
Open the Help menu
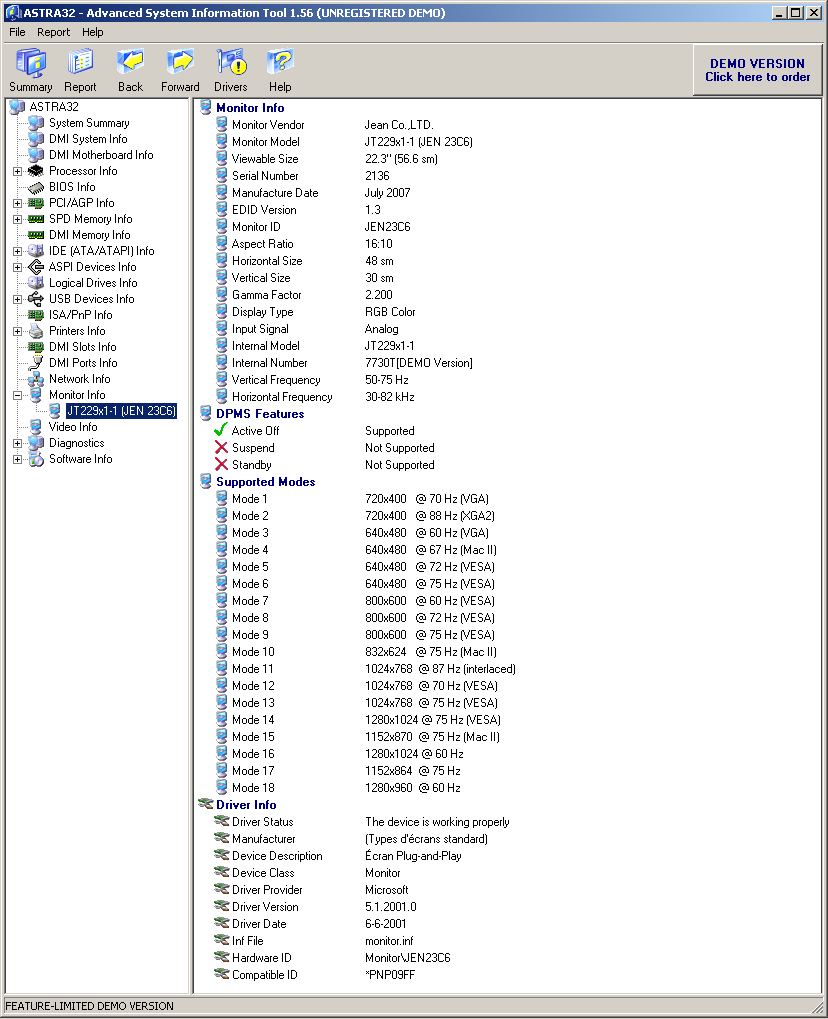point(92,32)
